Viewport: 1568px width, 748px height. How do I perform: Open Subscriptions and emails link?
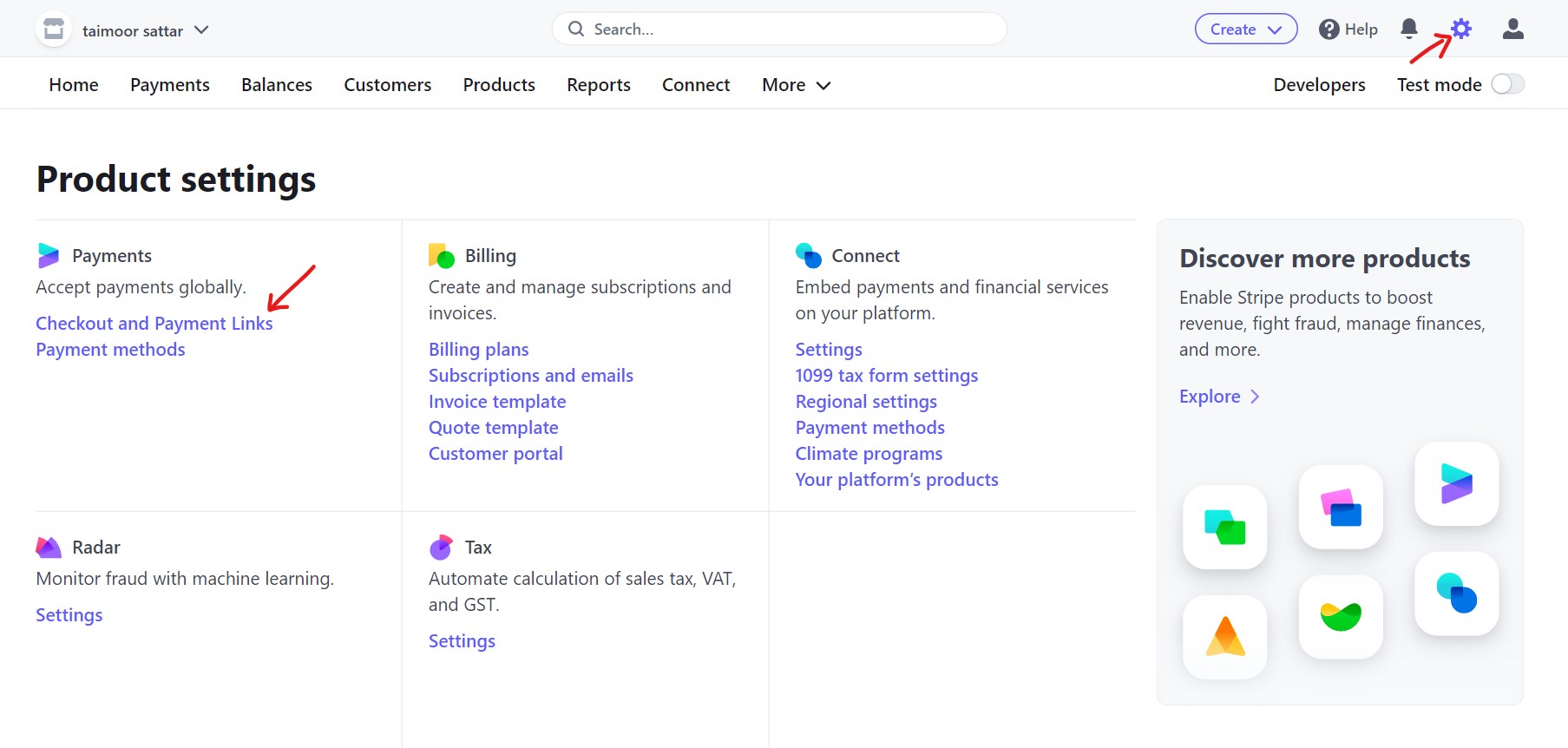coord(531,375)
